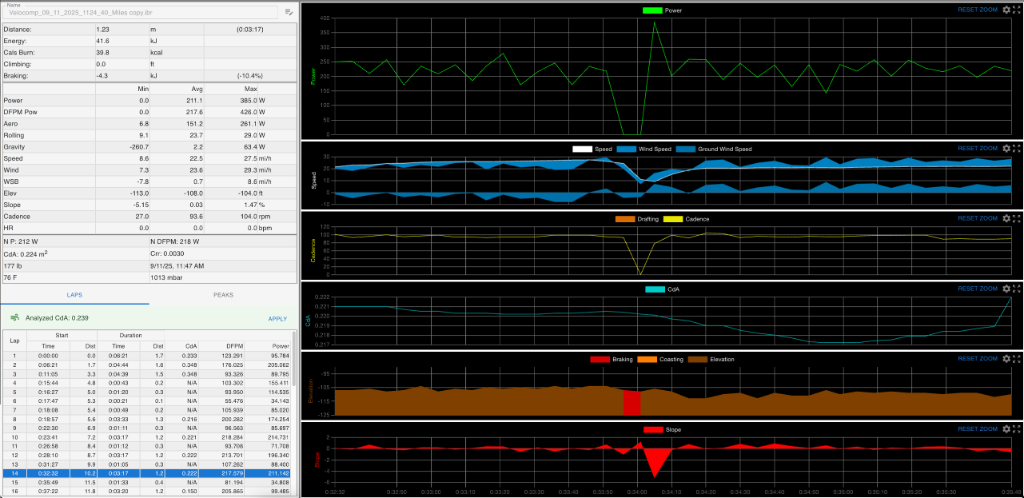Select lap 15 row starting 0:35:49
This screenshot has width=1024, height=498.
(149, 480)
